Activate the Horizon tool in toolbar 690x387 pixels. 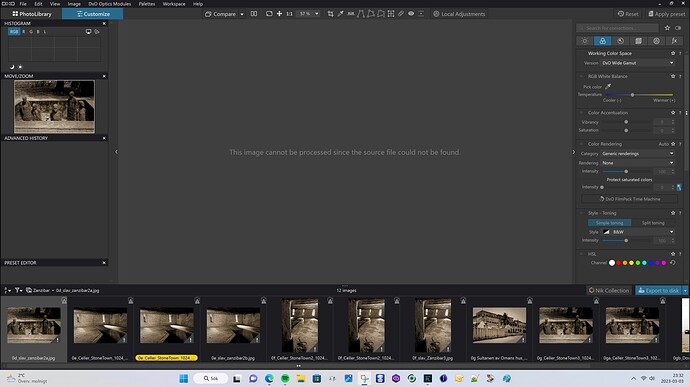[351, 14]
